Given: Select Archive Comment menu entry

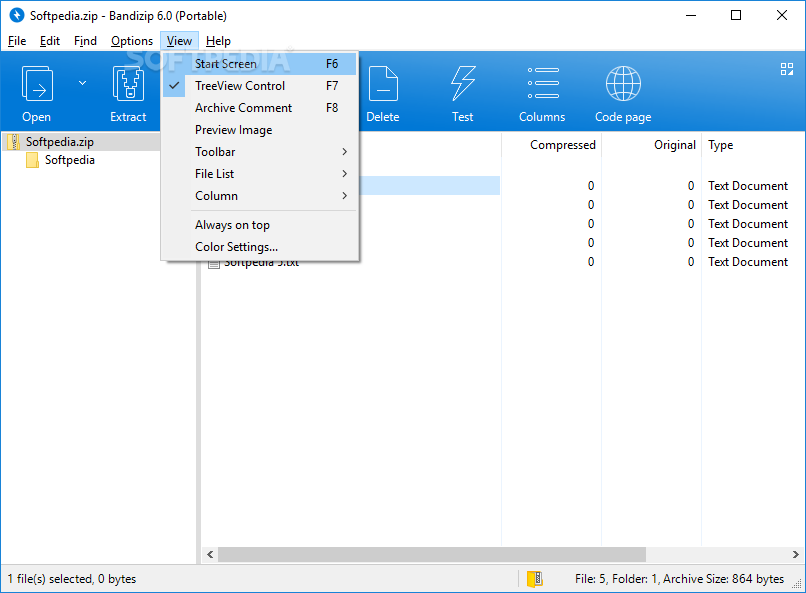Looking at the screenshot, I should (x=260, y=108).
